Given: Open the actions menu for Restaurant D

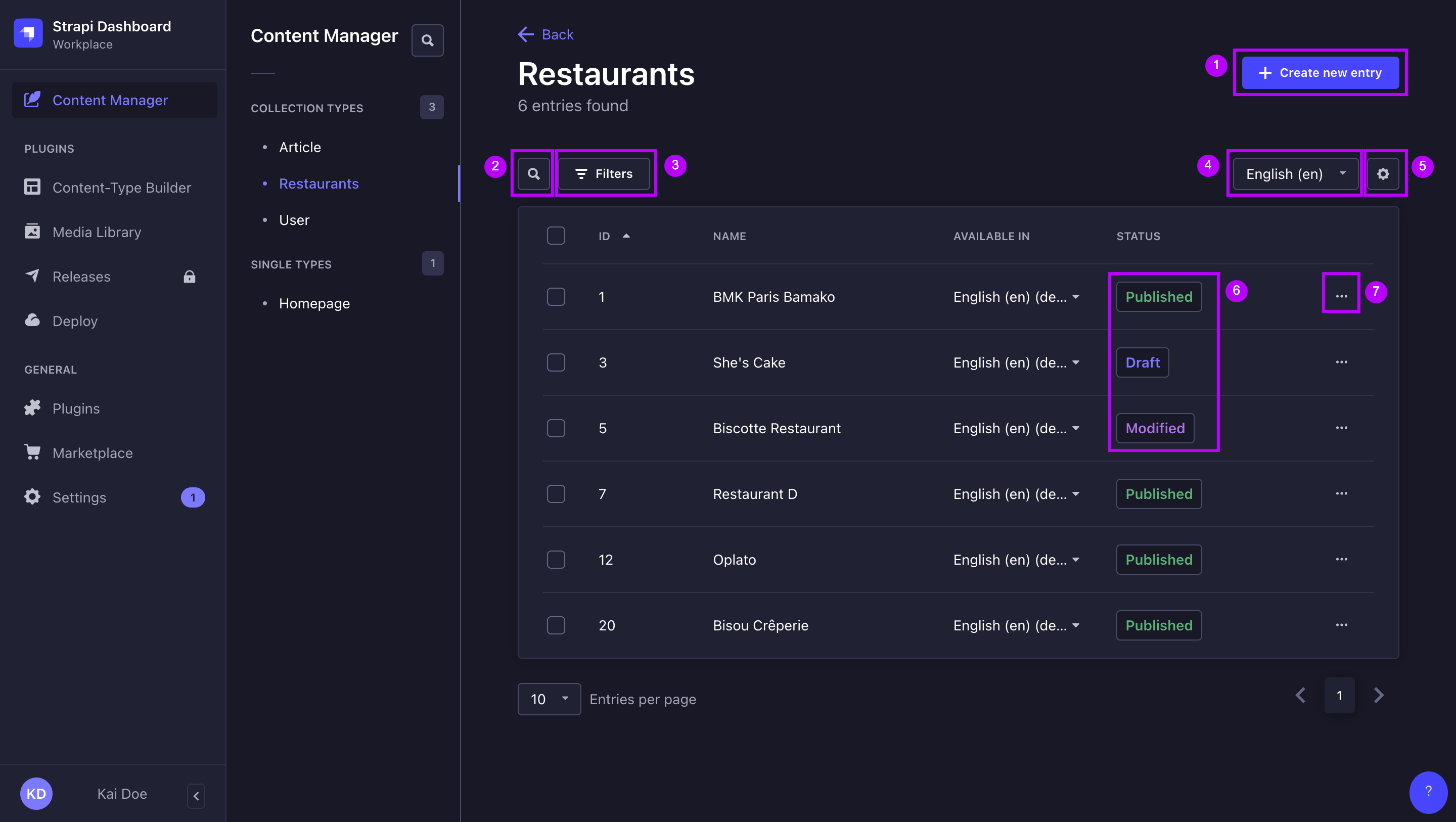Looking at the screenshot, I should (1342, 493).
